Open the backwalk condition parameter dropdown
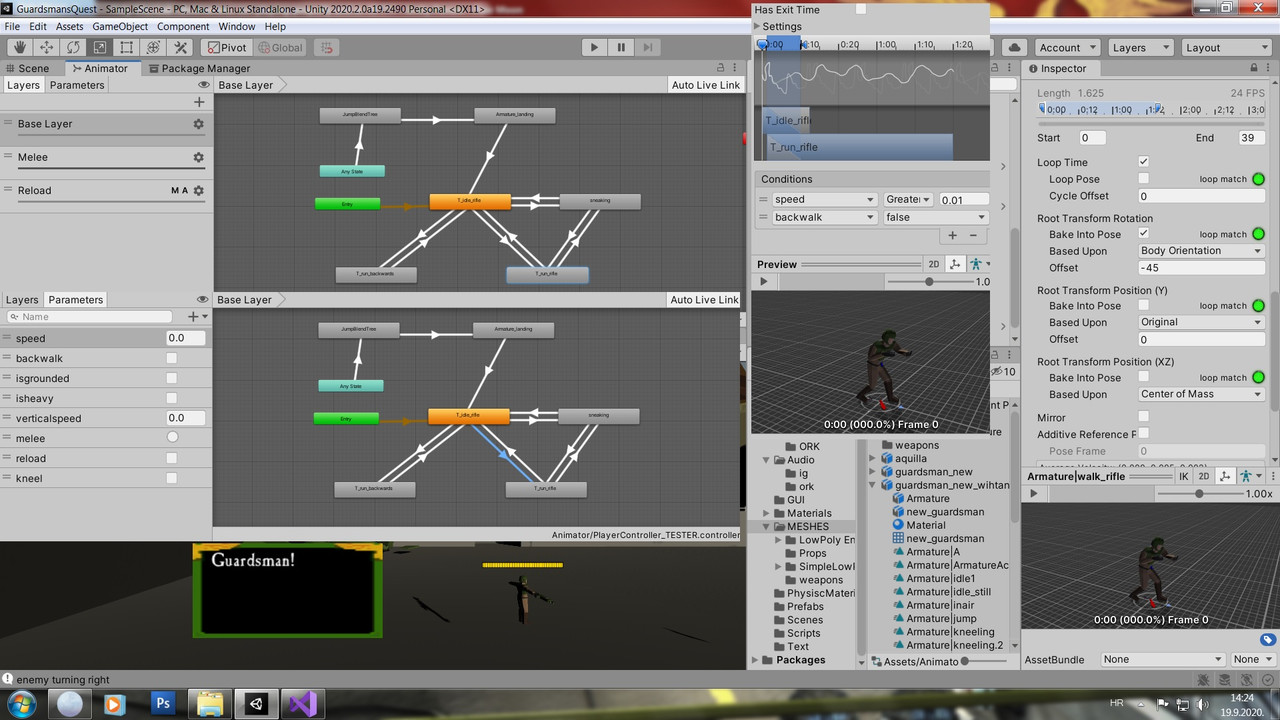 [824, 217]
